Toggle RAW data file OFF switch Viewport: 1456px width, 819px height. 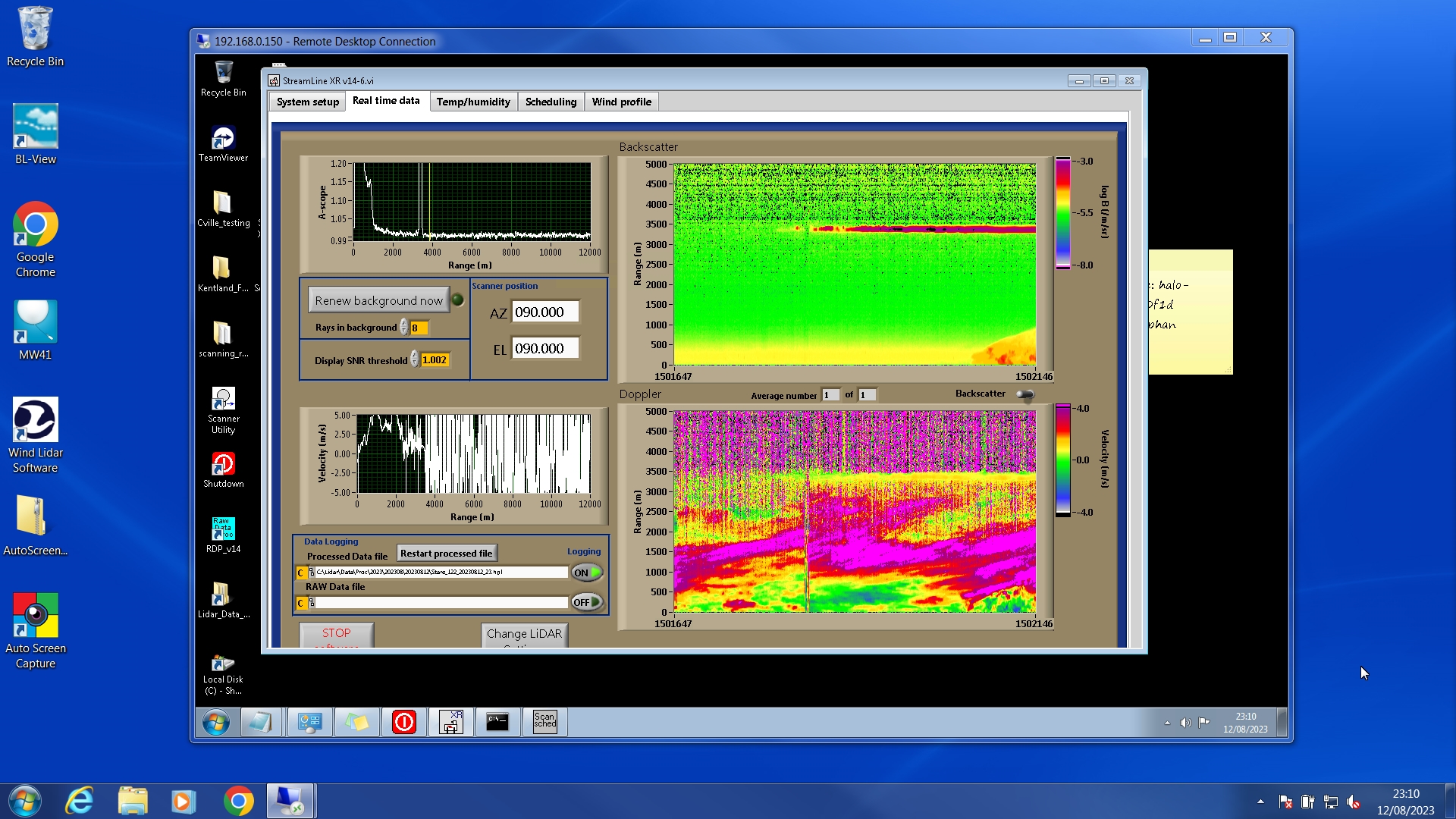tap(587, 602)
